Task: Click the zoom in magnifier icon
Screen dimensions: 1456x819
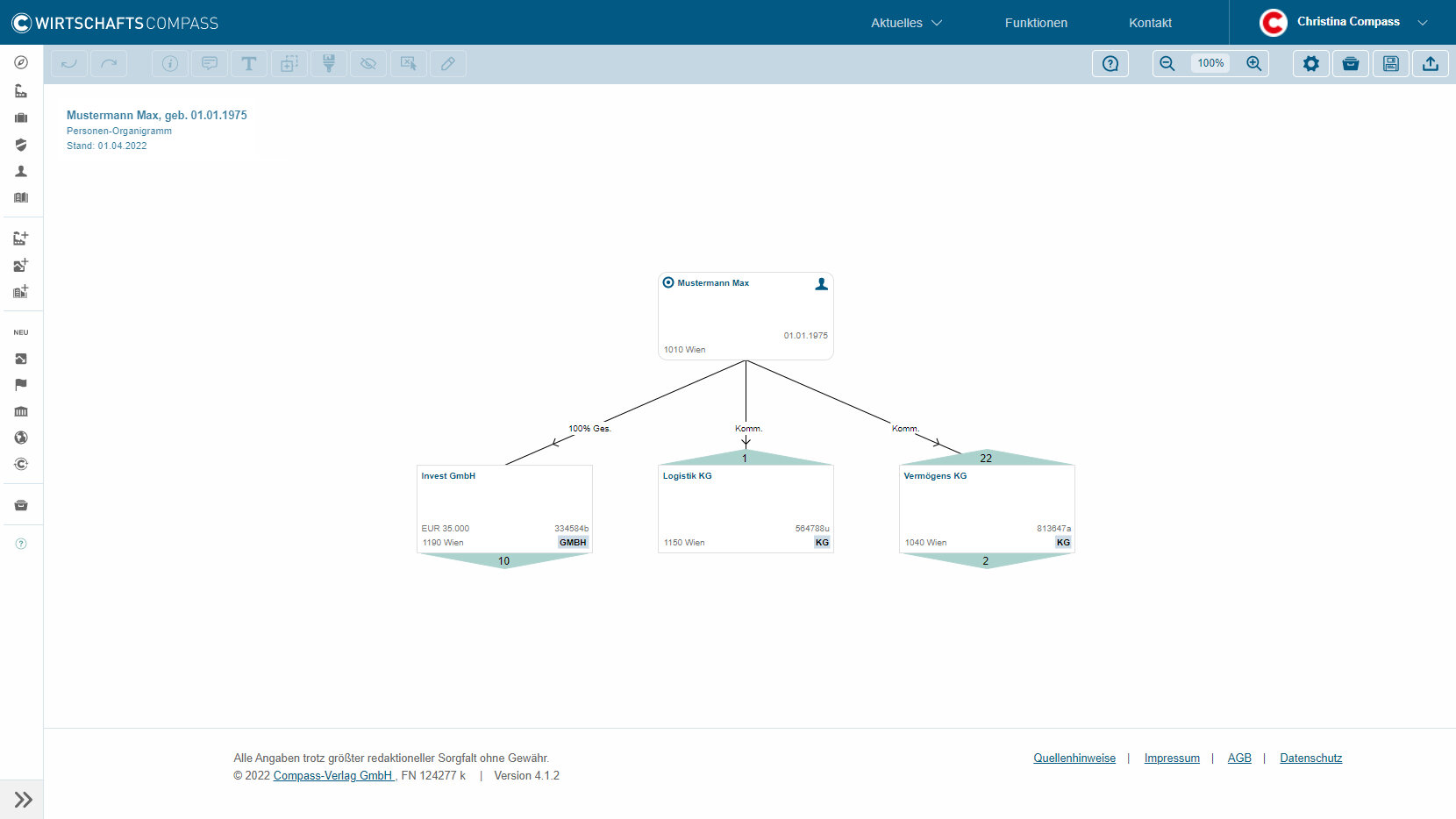Action: [x=1254, y=63]
